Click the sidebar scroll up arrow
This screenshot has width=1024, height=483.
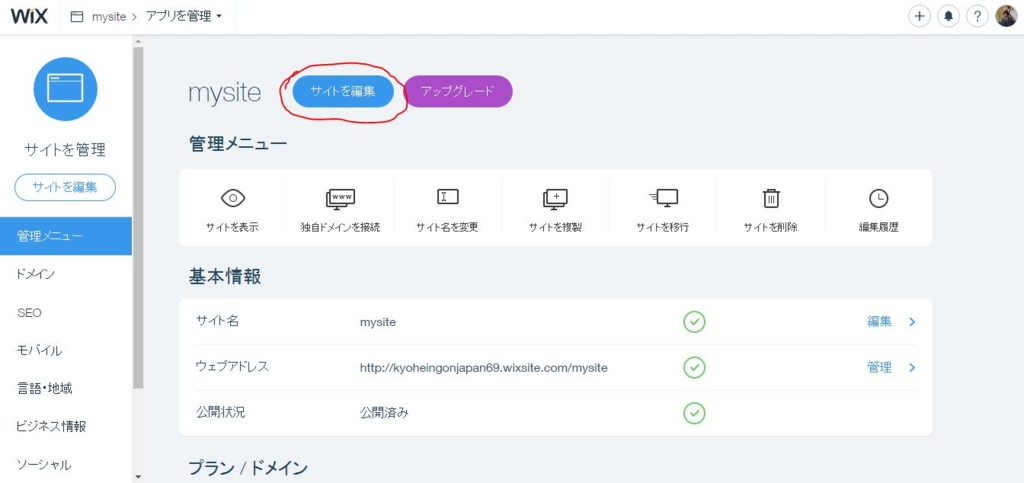[138, 42]
